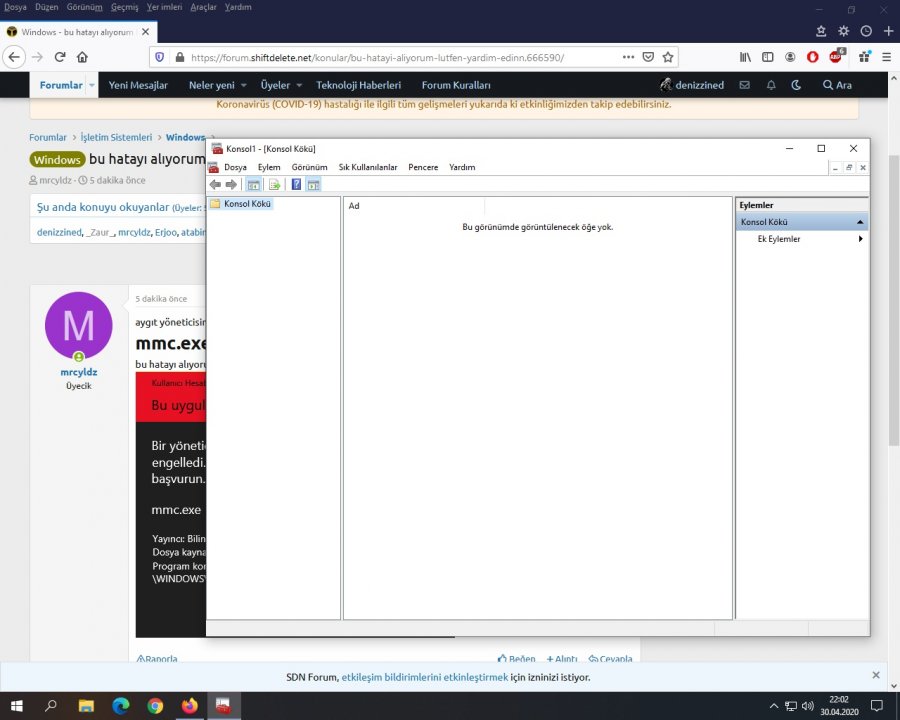Screen dimensions: 900x720
Task: Open forum inbox envelope icon
Action: (x=744, y=85)
